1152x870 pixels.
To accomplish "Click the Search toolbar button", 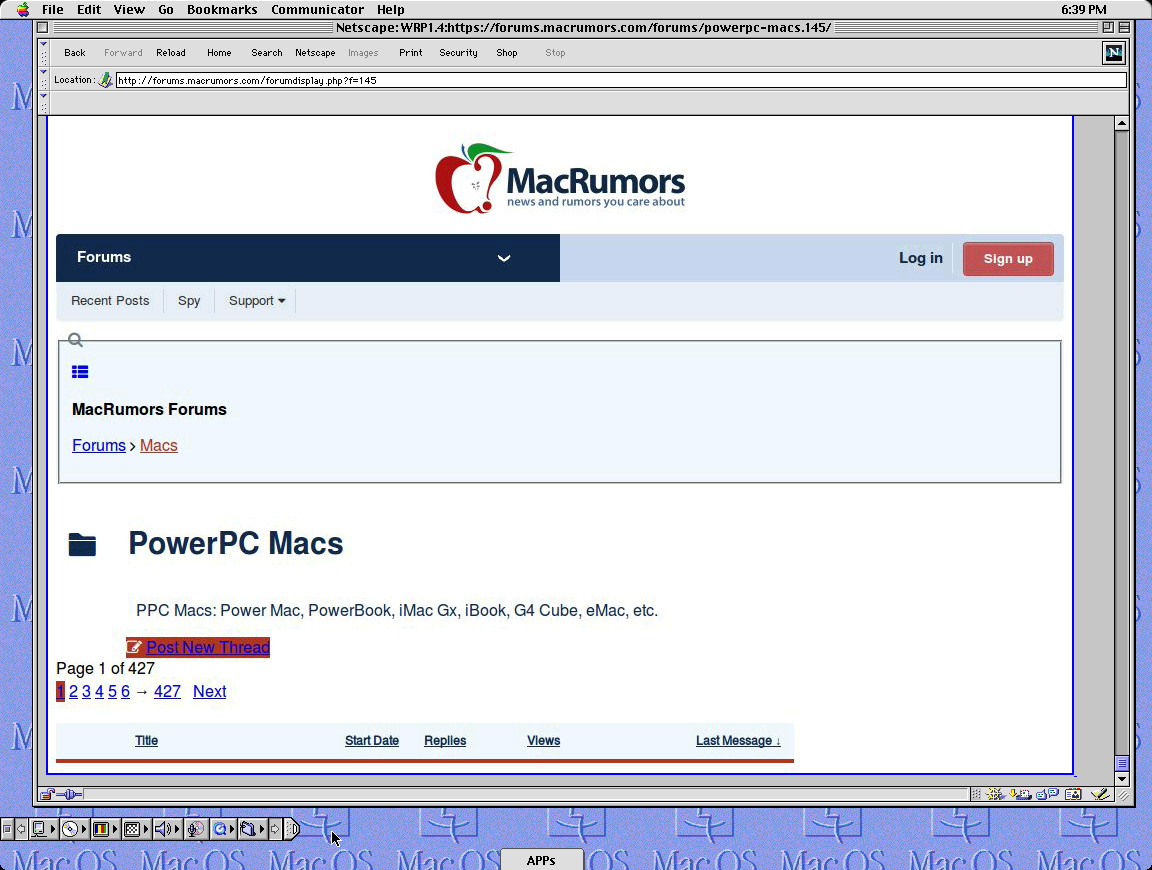I will 267,53.
